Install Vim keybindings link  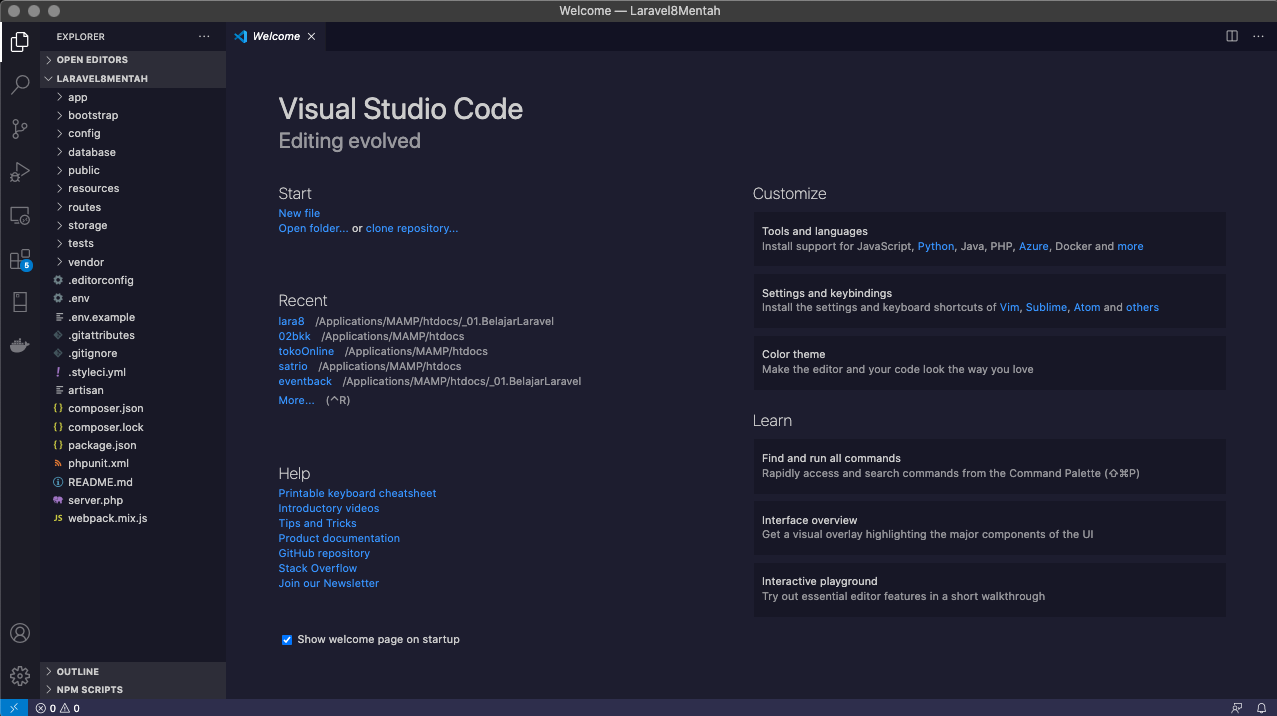pyautogui.click(x=1009, y=307)
